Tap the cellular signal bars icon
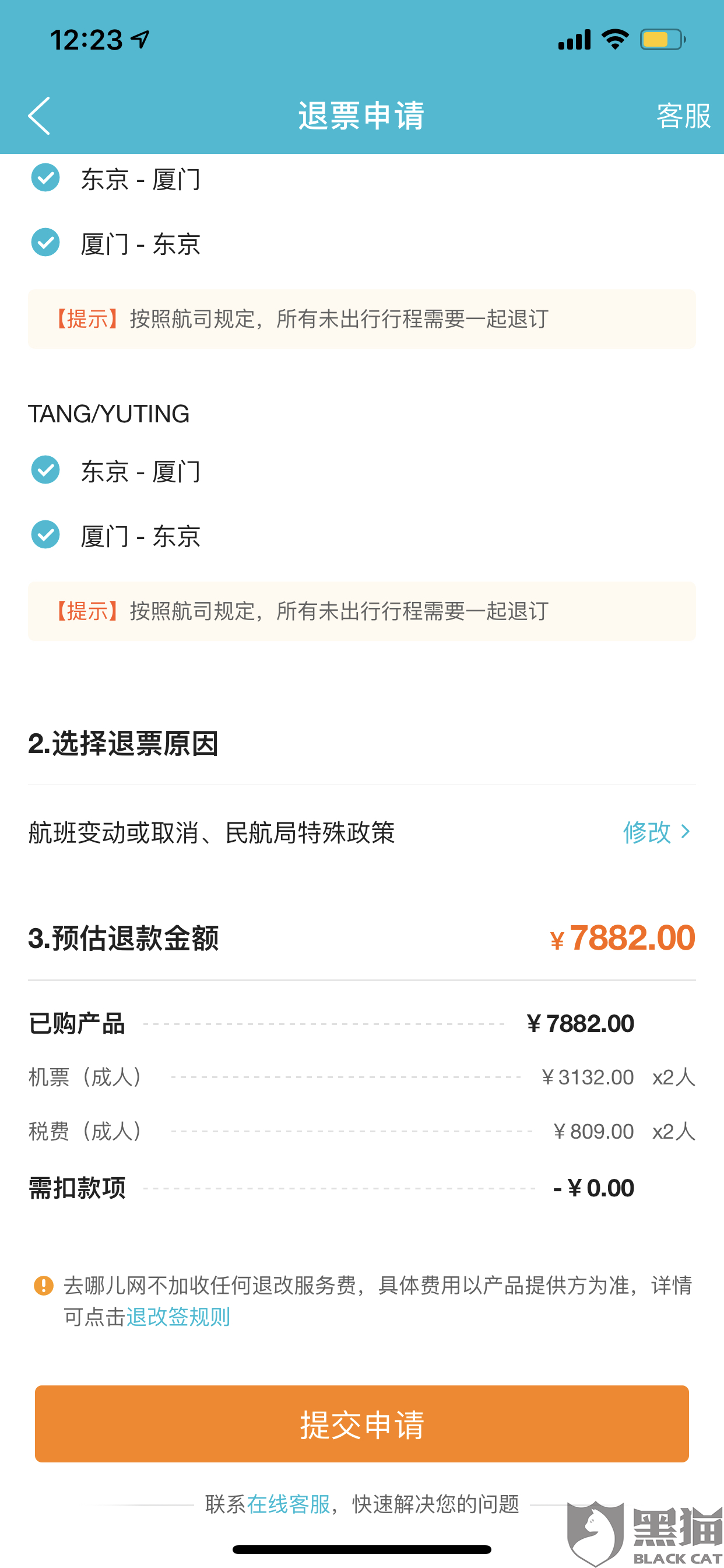 pyautogui.click(x=574, y=40)
